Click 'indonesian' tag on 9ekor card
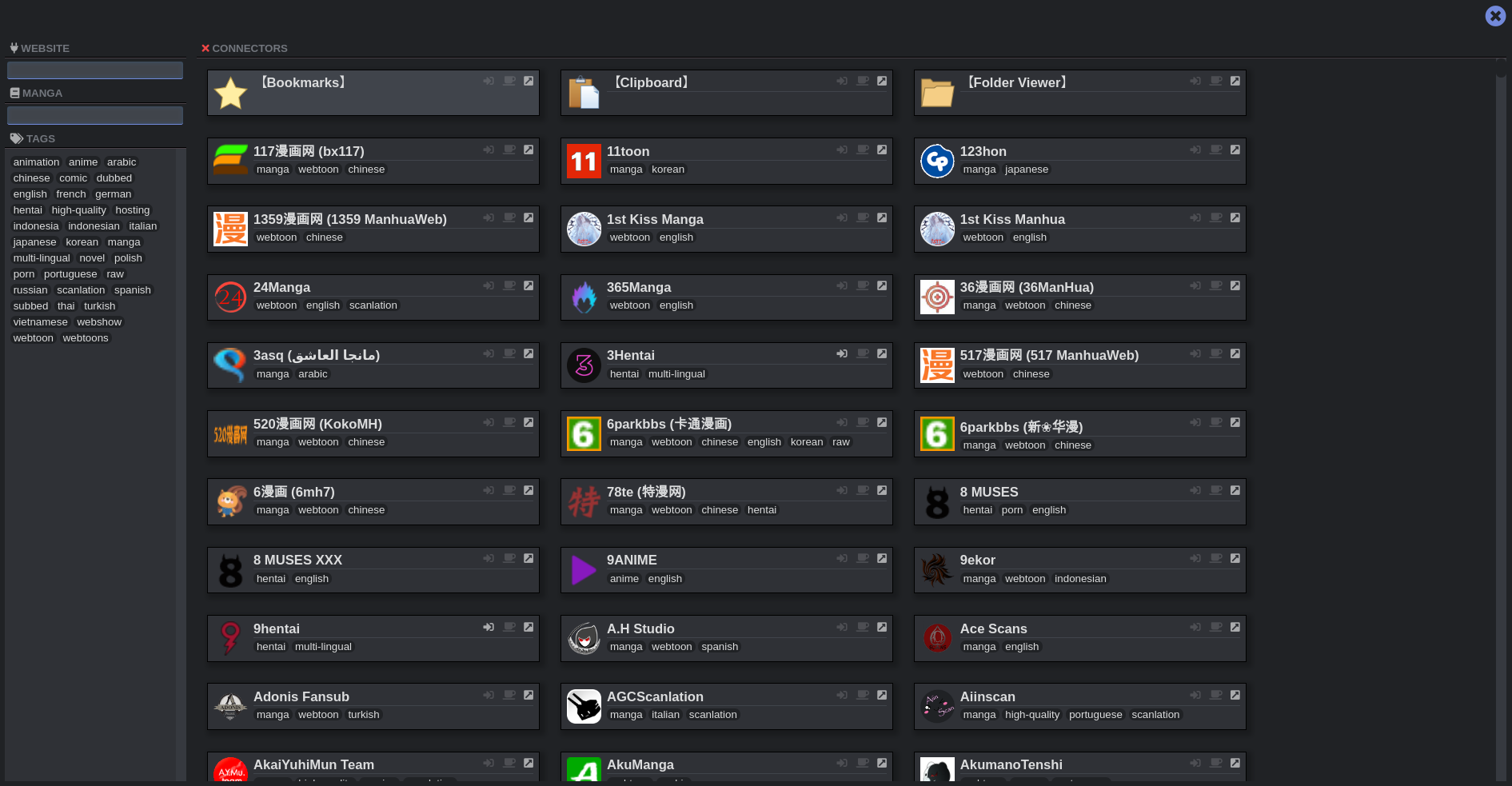The image size is (1512, 786). (1080, 579)
